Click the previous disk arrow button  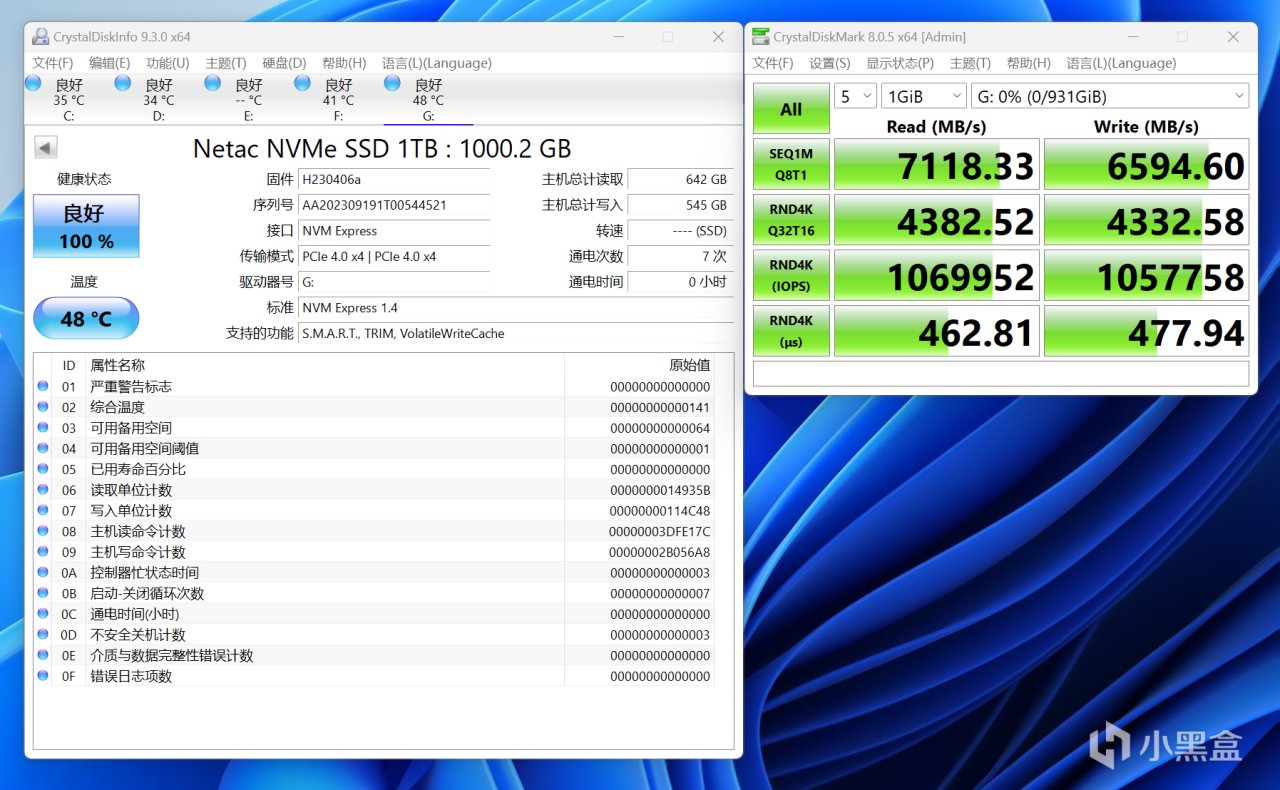click(x=45, y=147)
